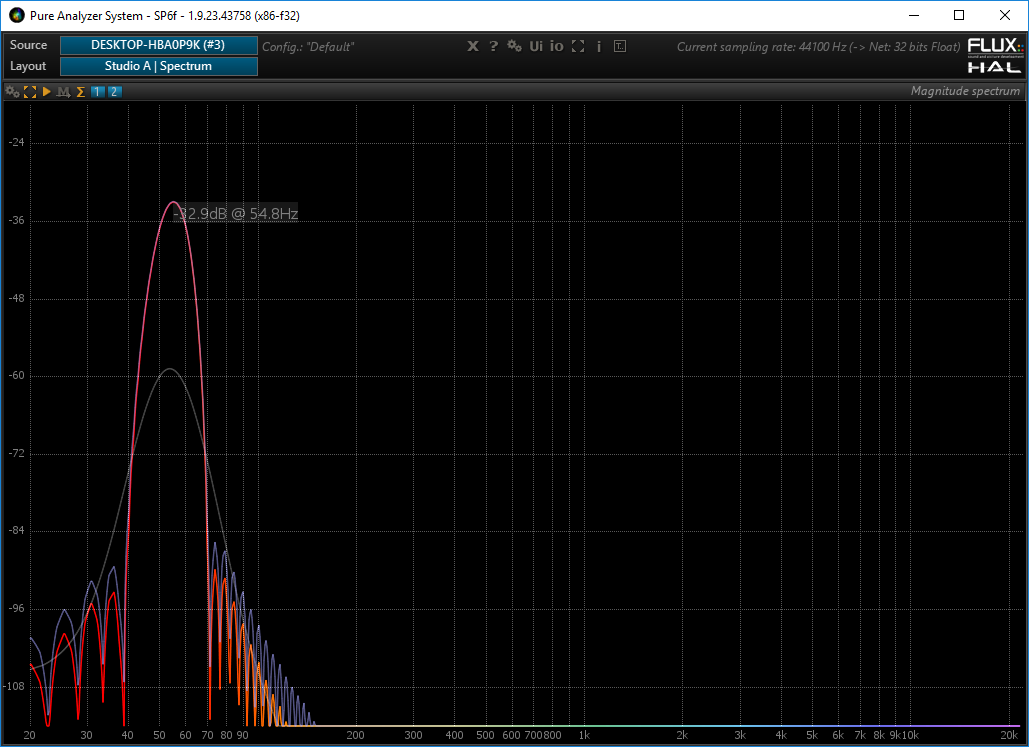Click the Config.: "Default" label
The width and height of the screenshot is (1029, 747).
[308, 47]
